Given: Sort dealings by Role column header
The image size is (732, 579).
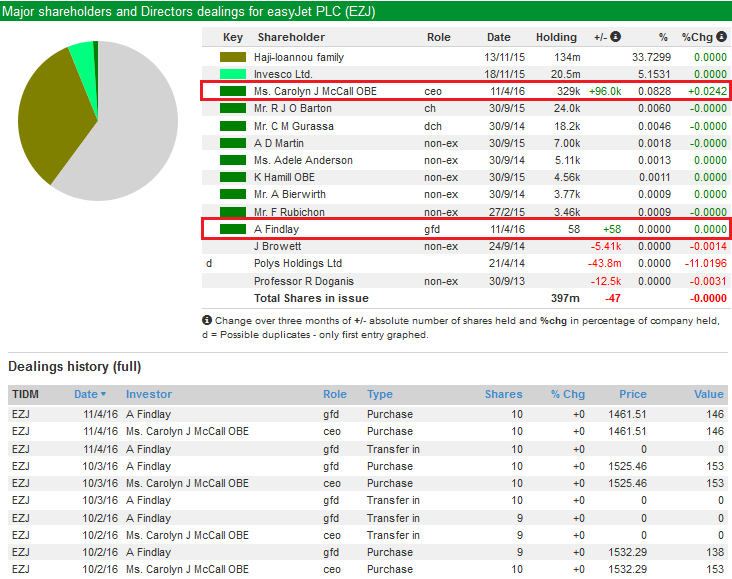Looking at the screenshot, I should 335,394.
